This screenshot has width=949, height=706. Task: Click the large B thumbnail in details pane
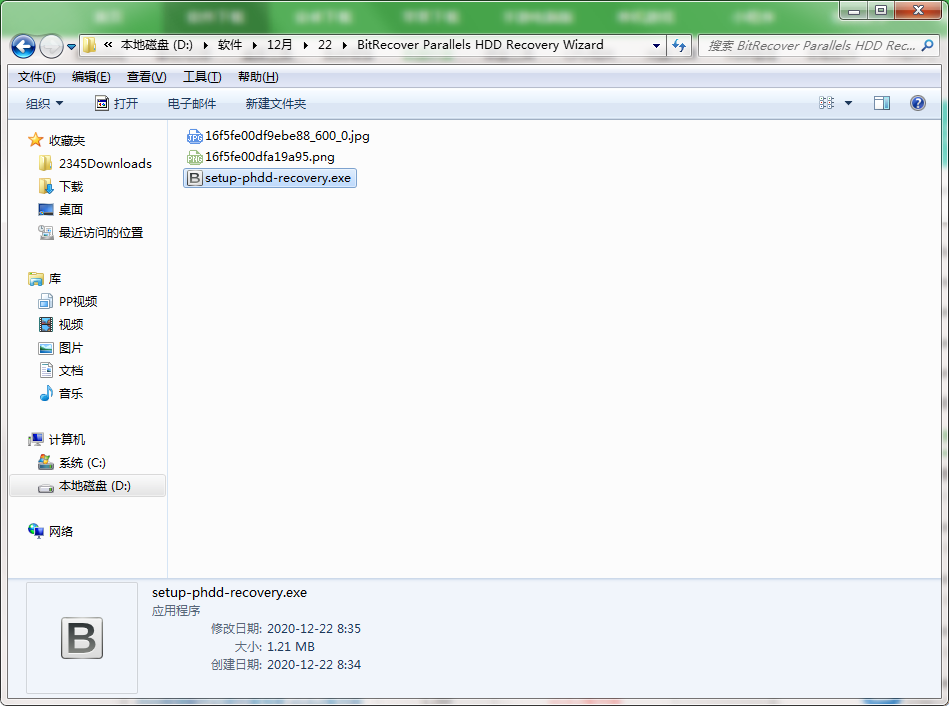[x=82, y=638]
